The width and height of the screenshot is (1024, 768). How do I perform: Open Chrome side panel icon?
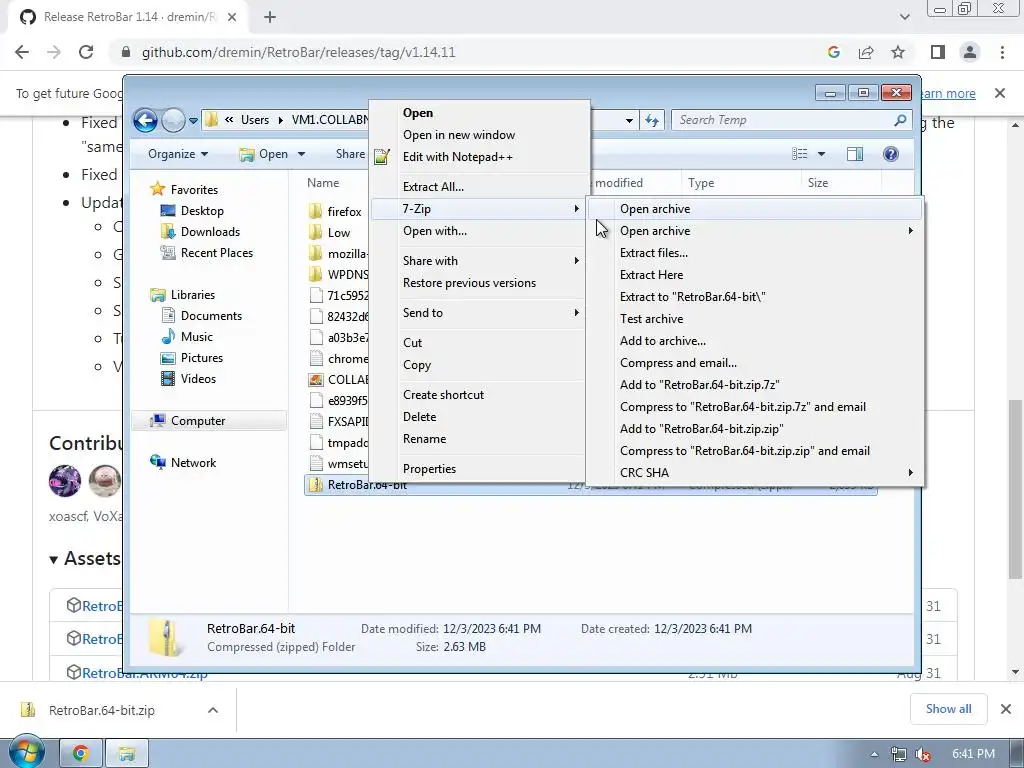click(937, 52)
